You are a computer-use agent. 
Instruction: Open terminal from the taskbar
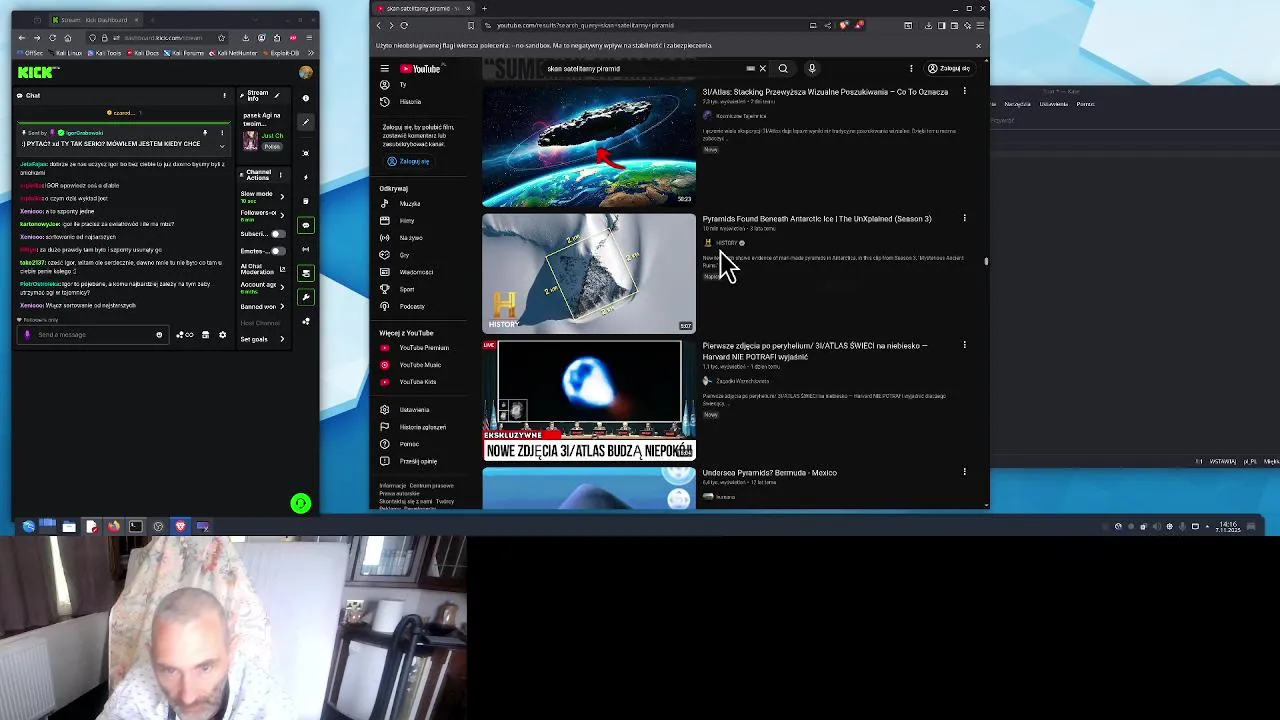(x=136, y=526)
